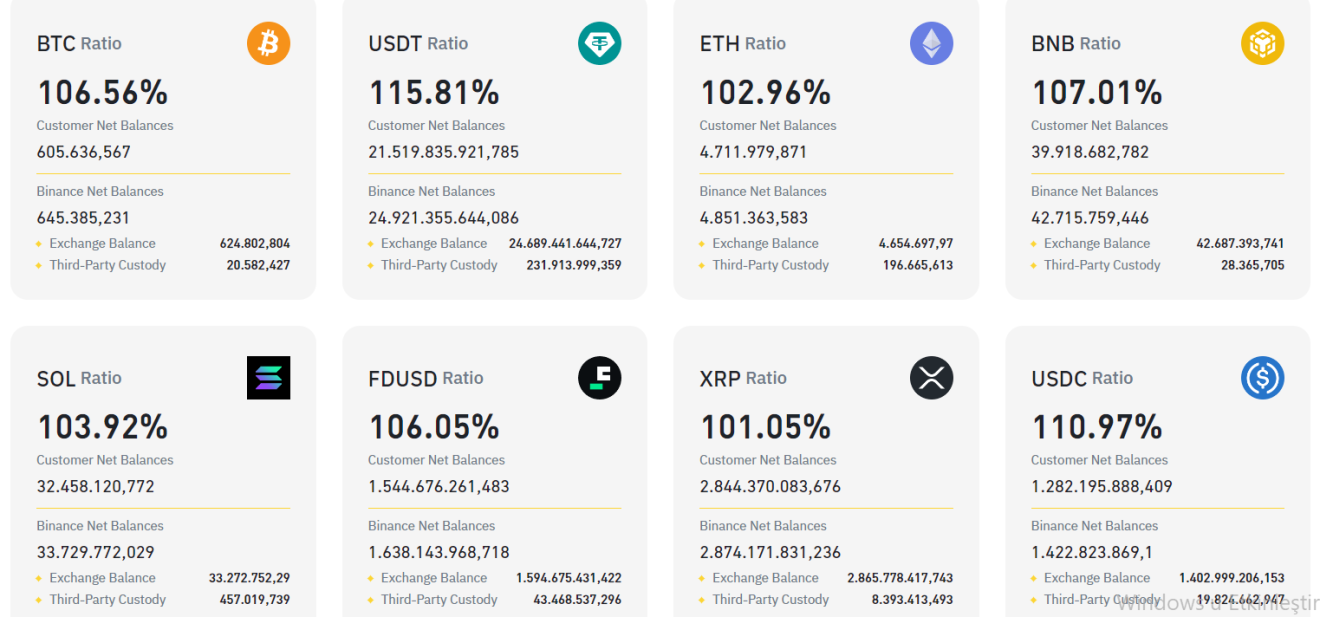This screenshot has width=1320, height=617.
Task: Click the BNB coin logo icon
Action: point(1262,44)
